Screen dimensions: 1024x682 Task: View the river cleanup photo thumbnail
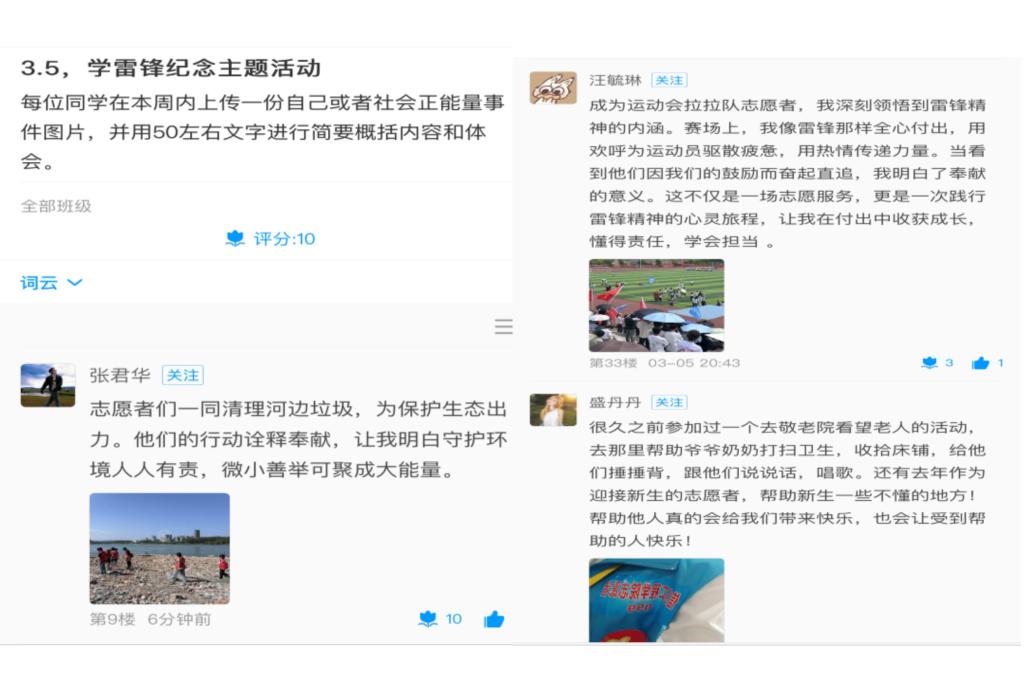click(159, 548)
